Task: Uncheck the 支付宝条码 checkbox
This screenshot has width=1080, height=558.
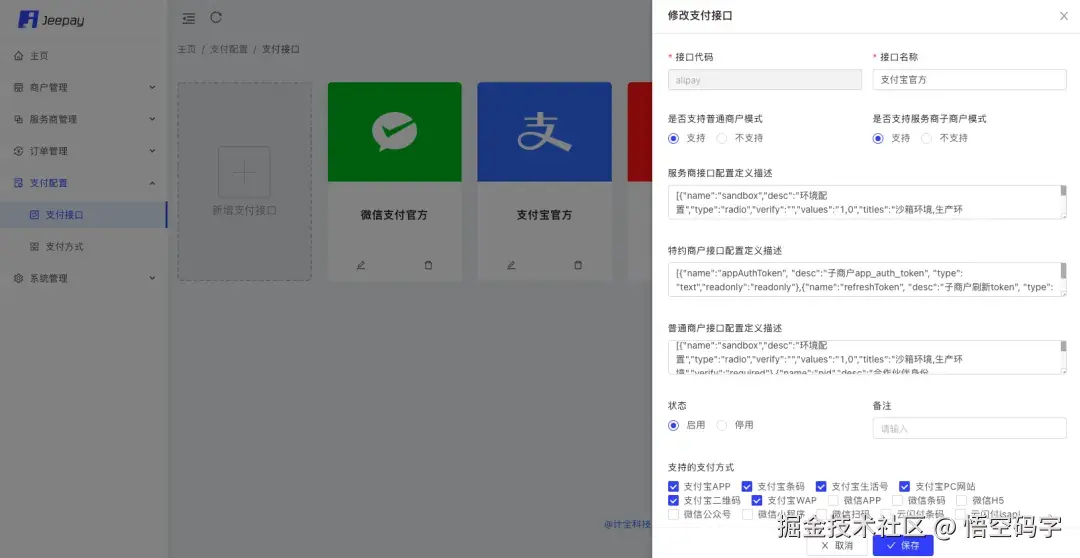Action: pyautogui.click(x=747, y=486)
